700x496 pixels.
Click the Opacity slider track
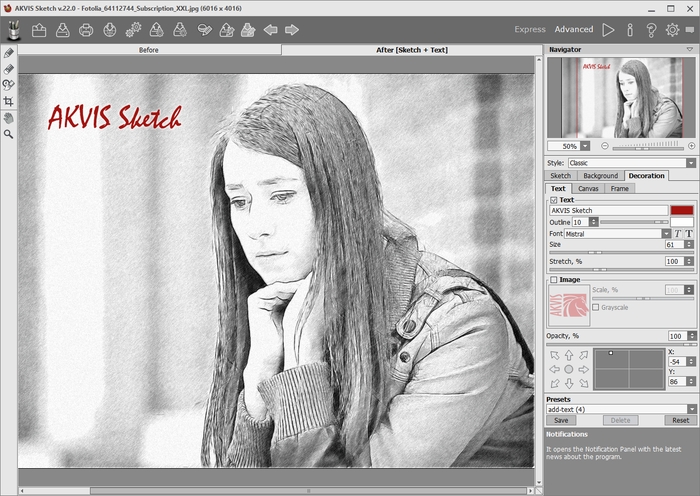click(621, 344)
